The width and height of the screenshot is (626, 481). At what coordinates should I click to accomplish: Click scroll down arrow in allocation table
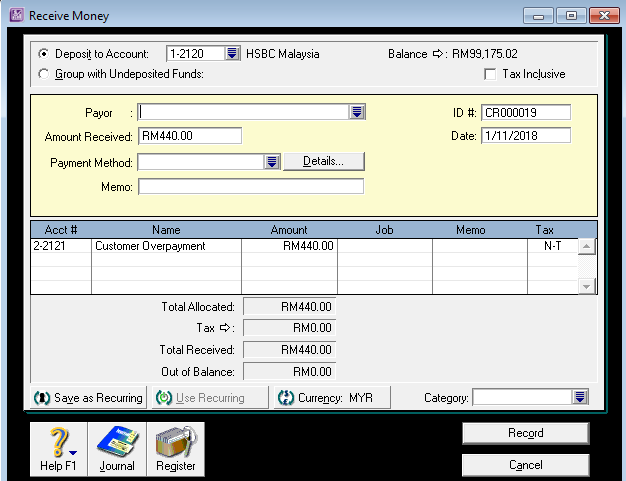(586, 286)
